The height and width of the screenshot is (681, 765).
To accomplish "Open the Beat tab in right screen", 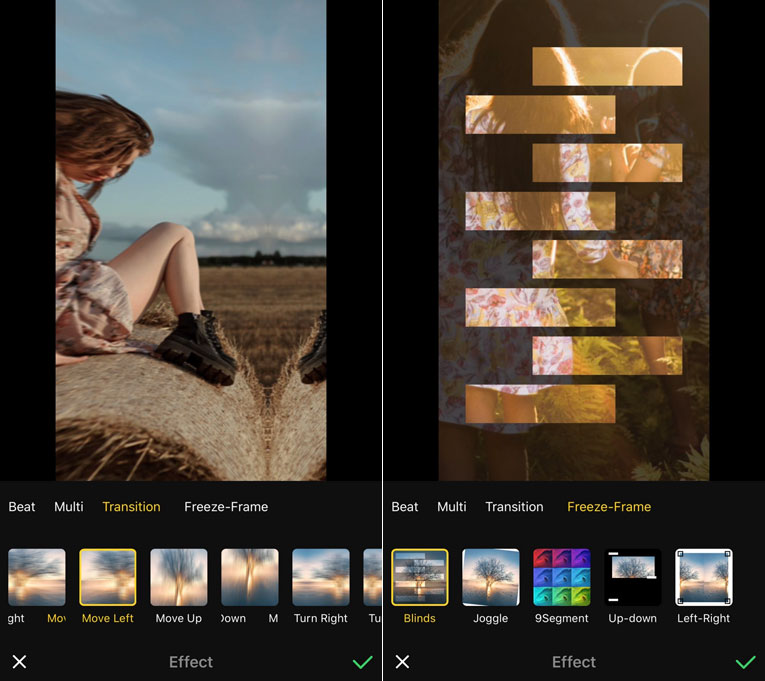I will point(405,507).
